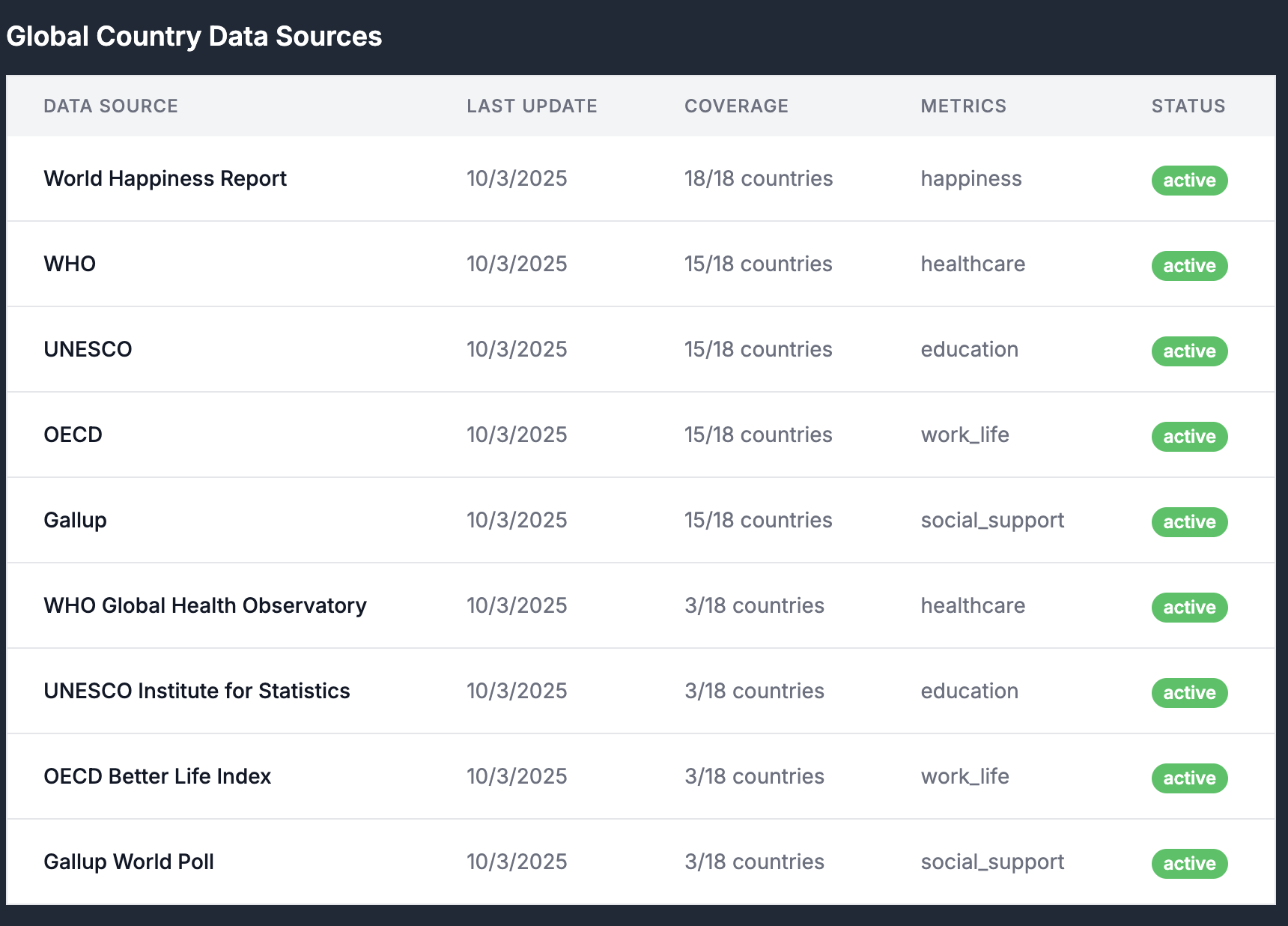Click the active badge in the Gallup row
The height and width of the screenshot is (926, 1288).
coord(1189,522)
